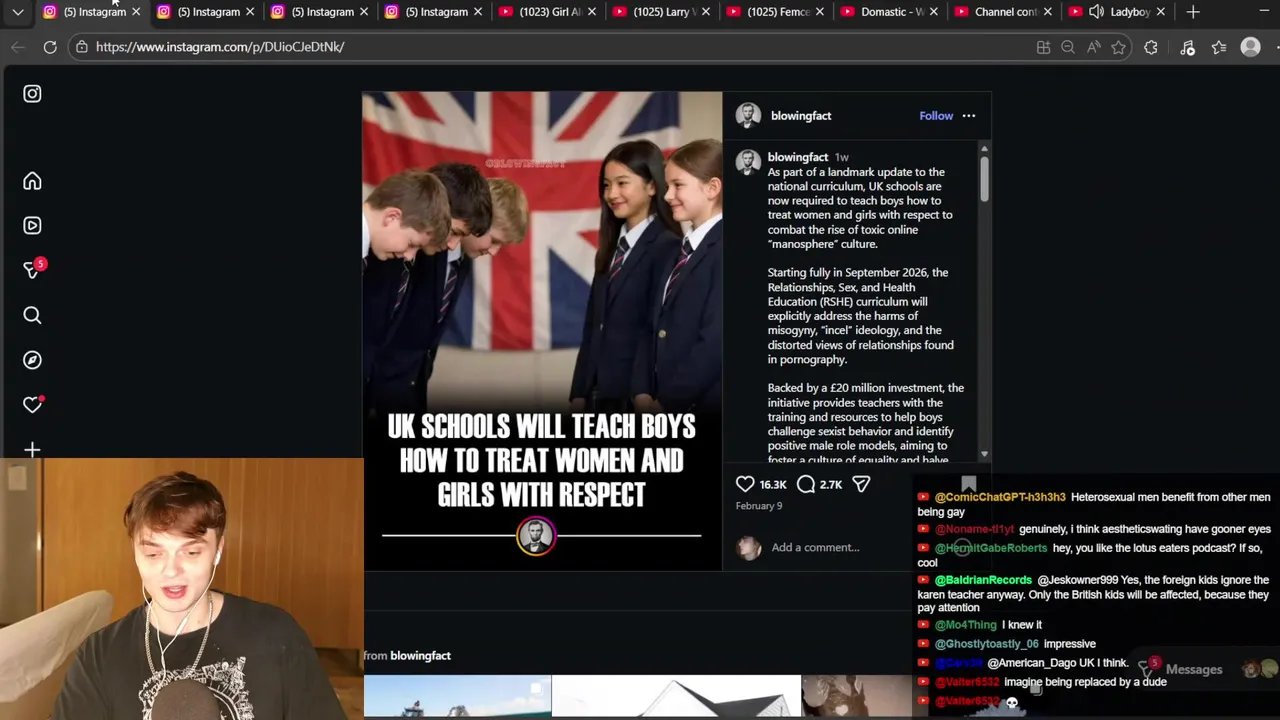Close the Ladyboy tab
Screen dimensions: 1280x720
tap(1161, 12)
